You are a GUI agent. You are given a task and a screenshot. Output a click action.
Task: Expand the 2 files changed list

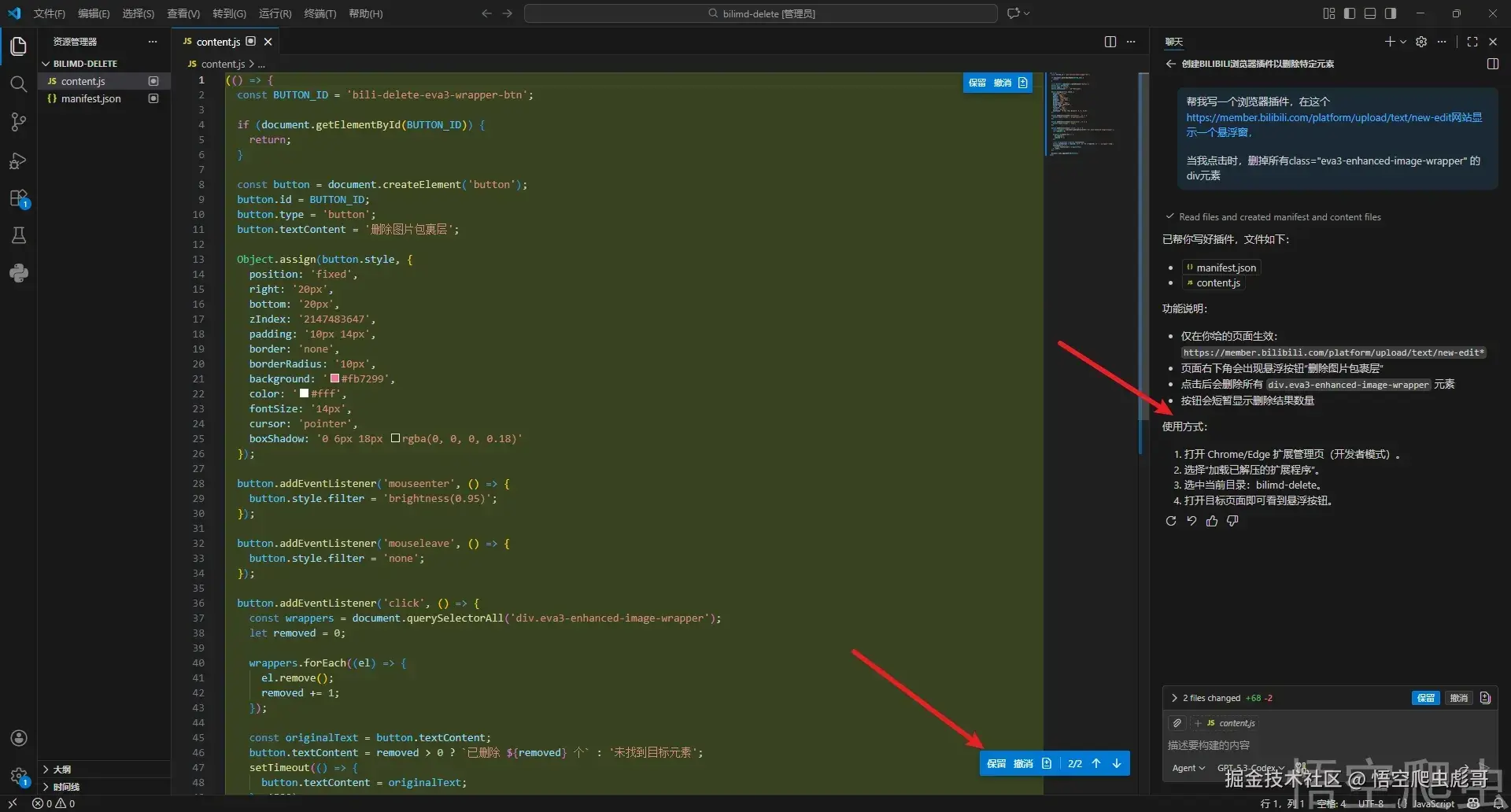tap(1210, 698)
